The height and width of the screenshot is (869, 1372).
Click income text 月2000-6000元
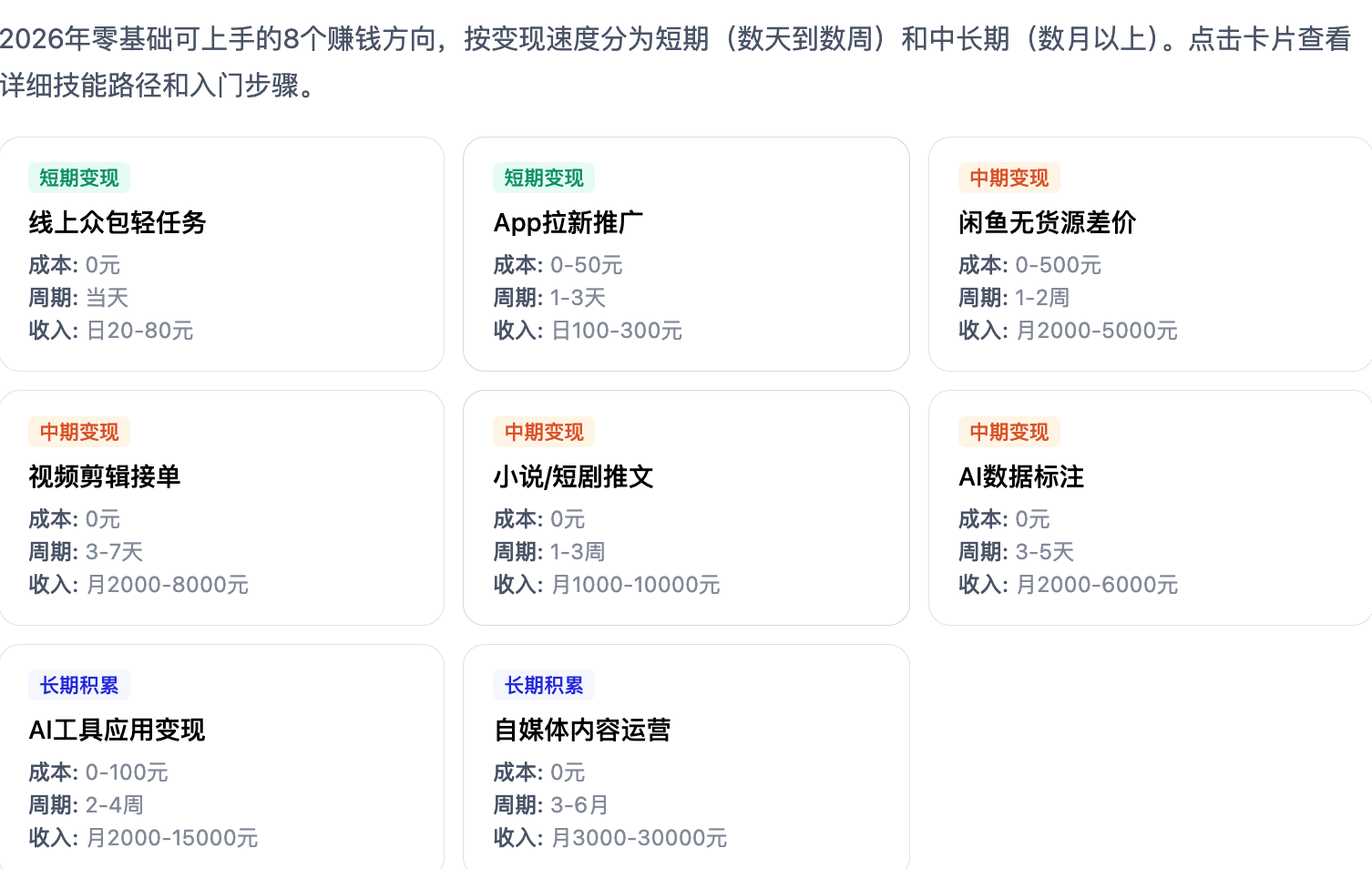click(x=1097, y=585)
